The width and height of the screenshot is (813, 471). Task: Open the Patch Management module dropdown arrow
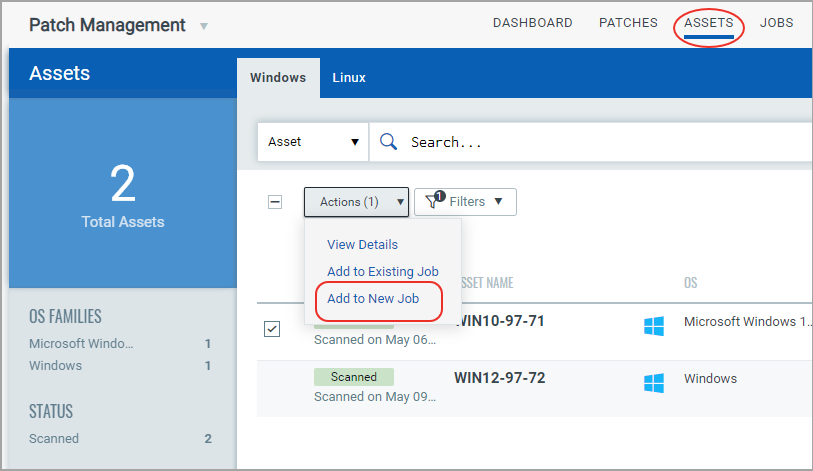(x=204, y=26)
